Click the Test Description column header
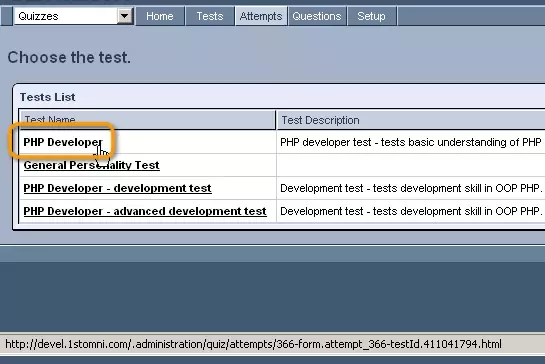This screenshot has width=545, height=364. (x=411, y=120)
